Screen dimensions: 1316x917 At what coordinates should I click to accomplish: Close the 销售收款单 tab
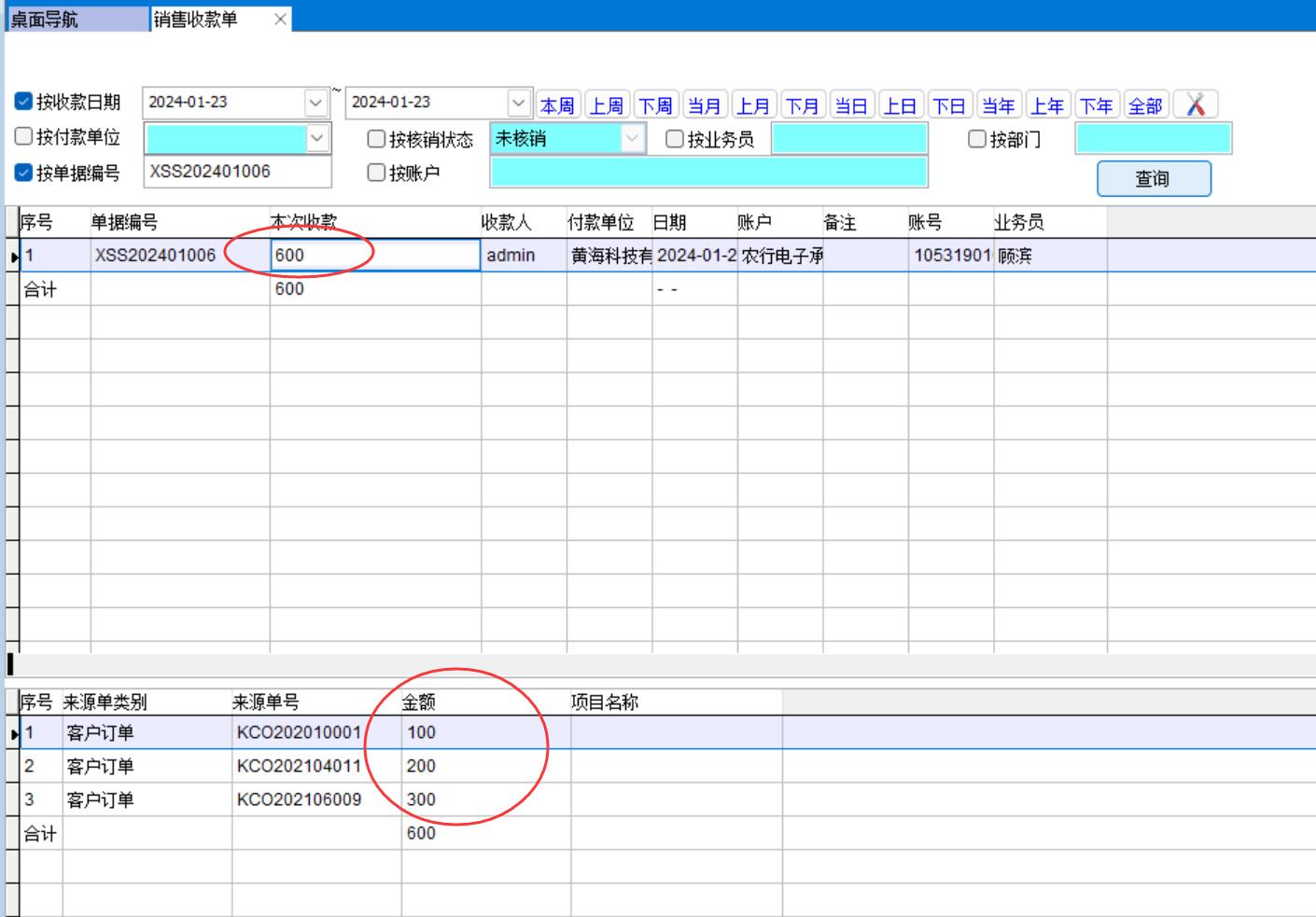[280, 19]
